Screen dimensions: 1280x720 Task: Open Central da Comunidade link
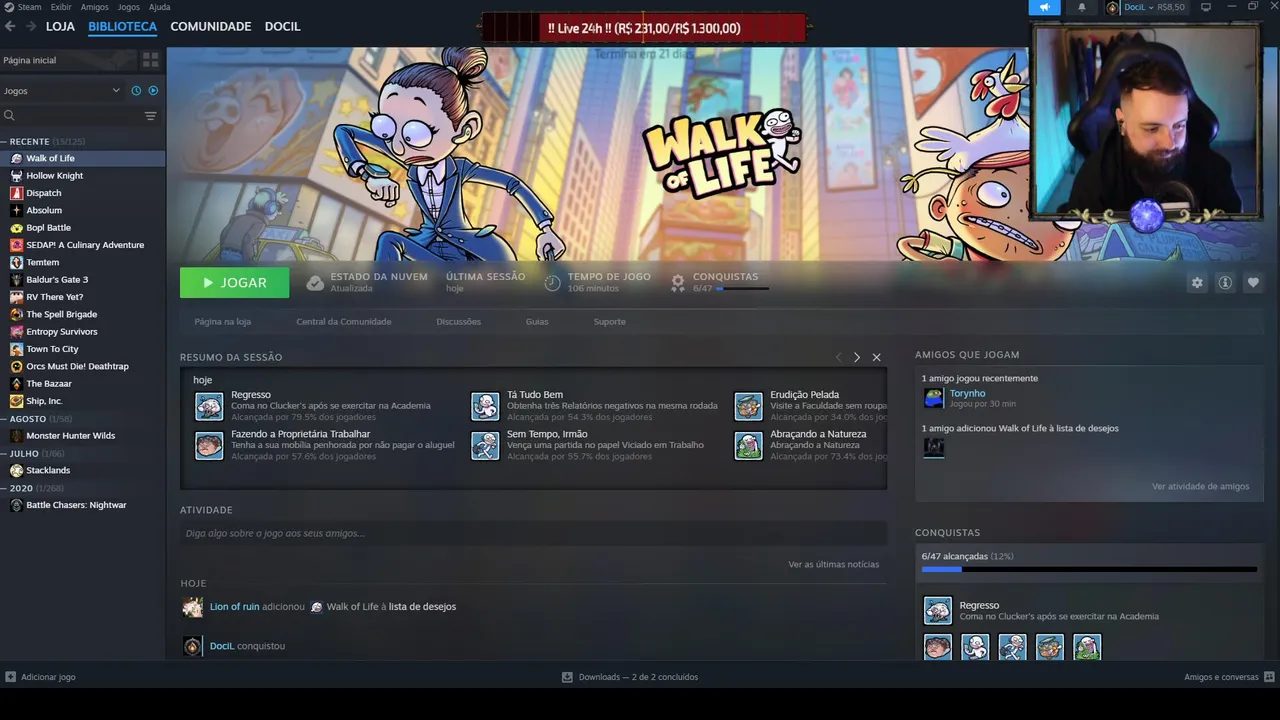click(x=344, y=322)
